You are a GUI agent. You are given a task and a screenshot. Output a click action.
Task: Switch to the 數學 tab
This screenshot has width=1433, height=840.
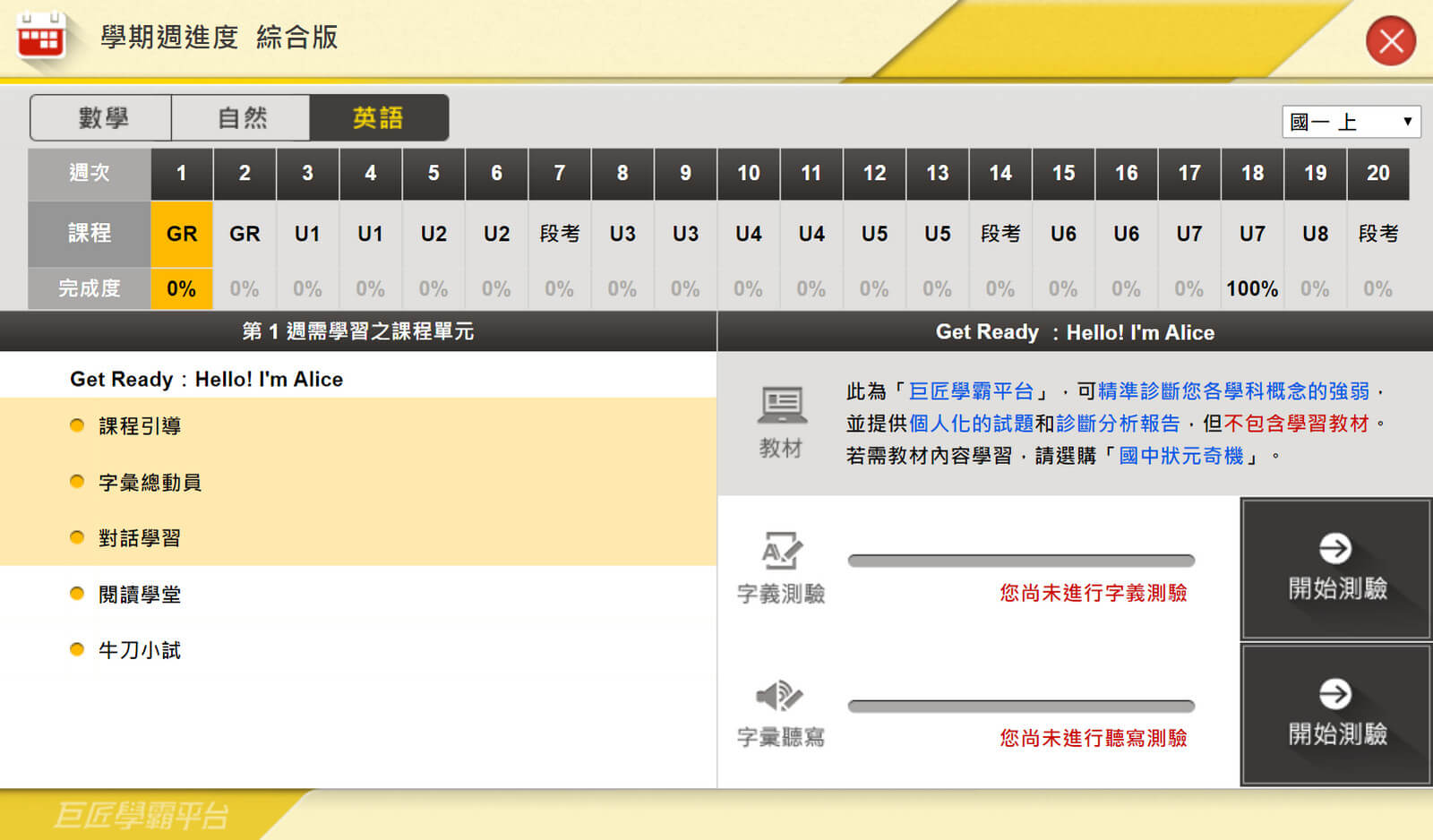coord(101,117)
